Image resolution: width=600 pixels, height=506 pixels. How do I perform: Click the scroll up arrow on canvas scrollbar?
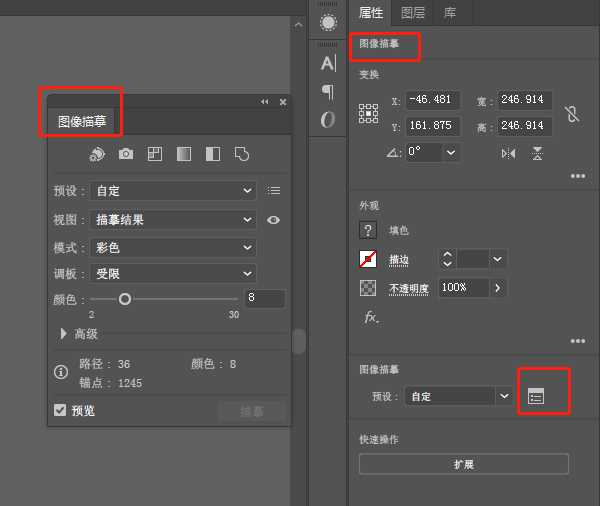[x=298, y=26]
